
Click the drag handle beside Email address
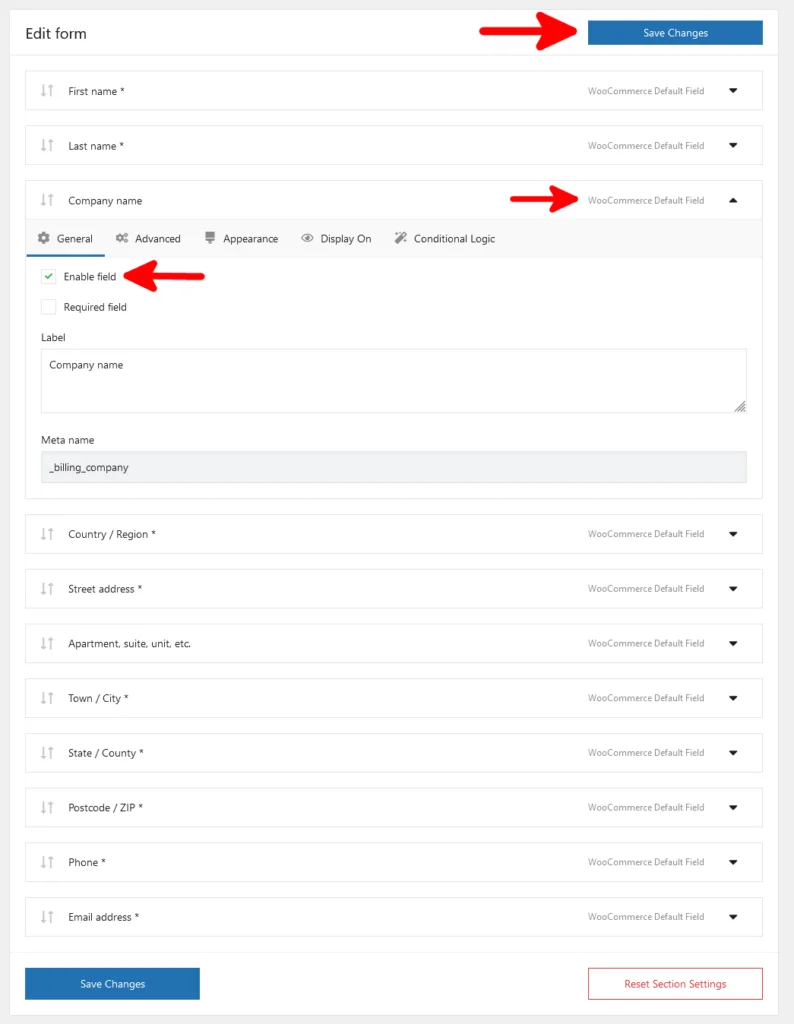tap(46, 917)
